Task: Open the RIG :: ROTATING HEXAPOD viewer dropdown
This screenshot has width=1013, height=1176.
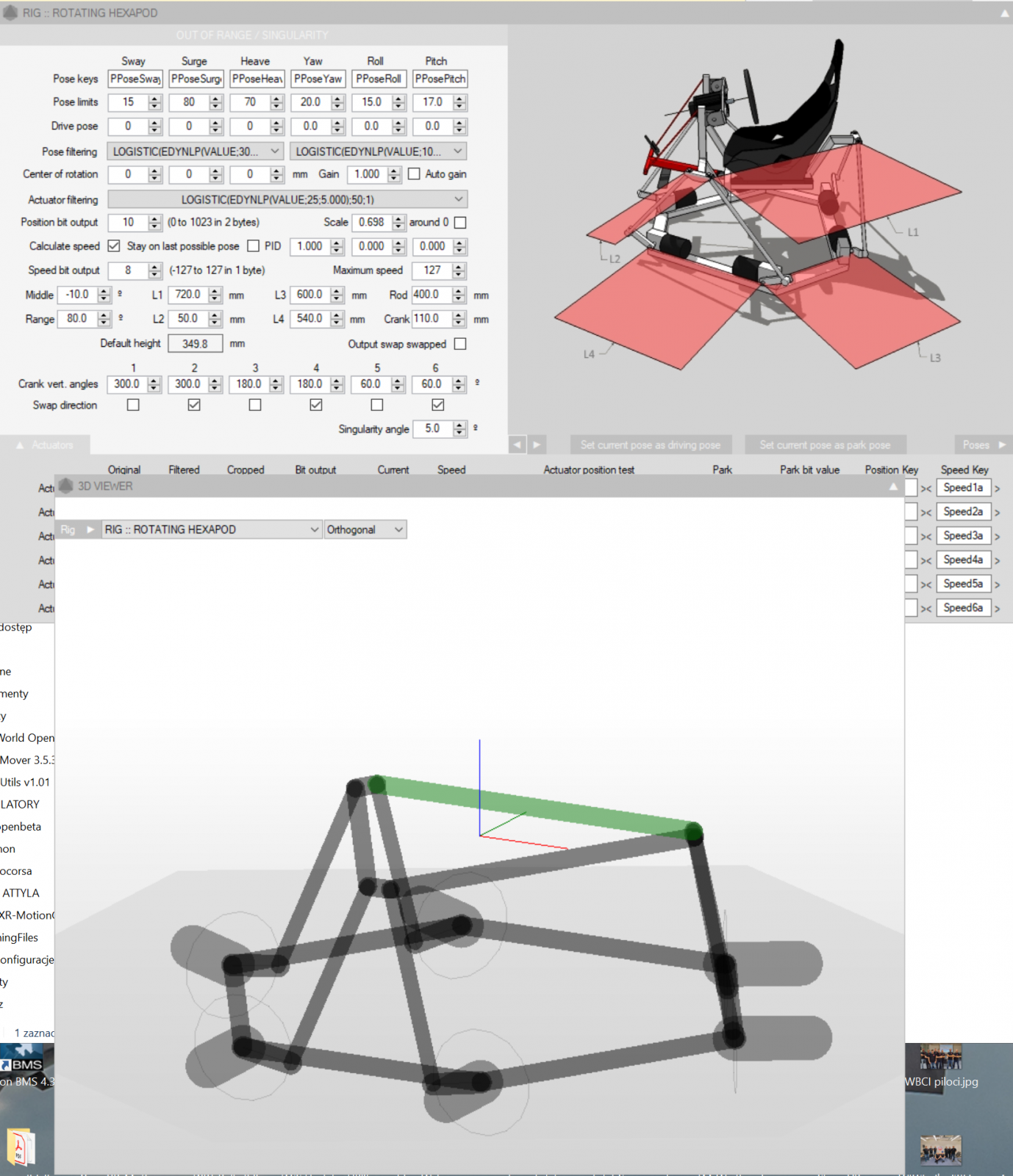Action: [x=212, y=529]
